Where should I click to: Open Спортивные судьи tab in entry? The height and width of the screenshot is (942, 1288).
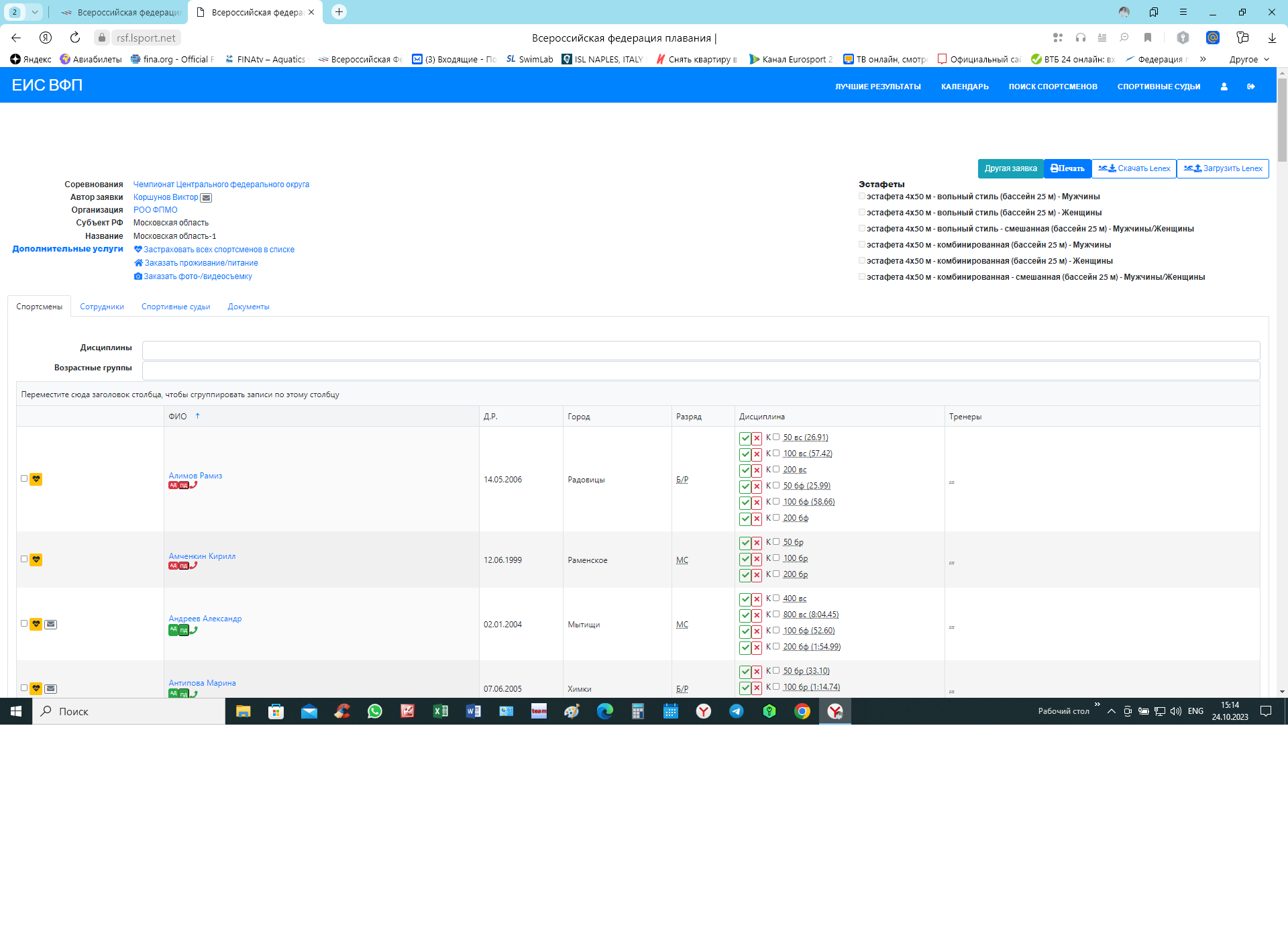(176, 307)
